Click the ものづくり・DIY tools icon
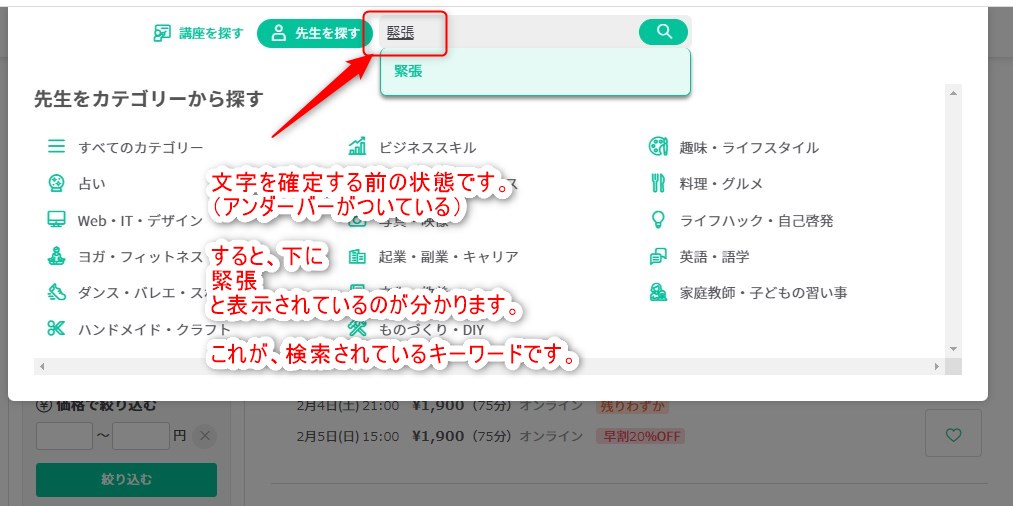Viewport: 1013px width, 506px height. (357, 329)
